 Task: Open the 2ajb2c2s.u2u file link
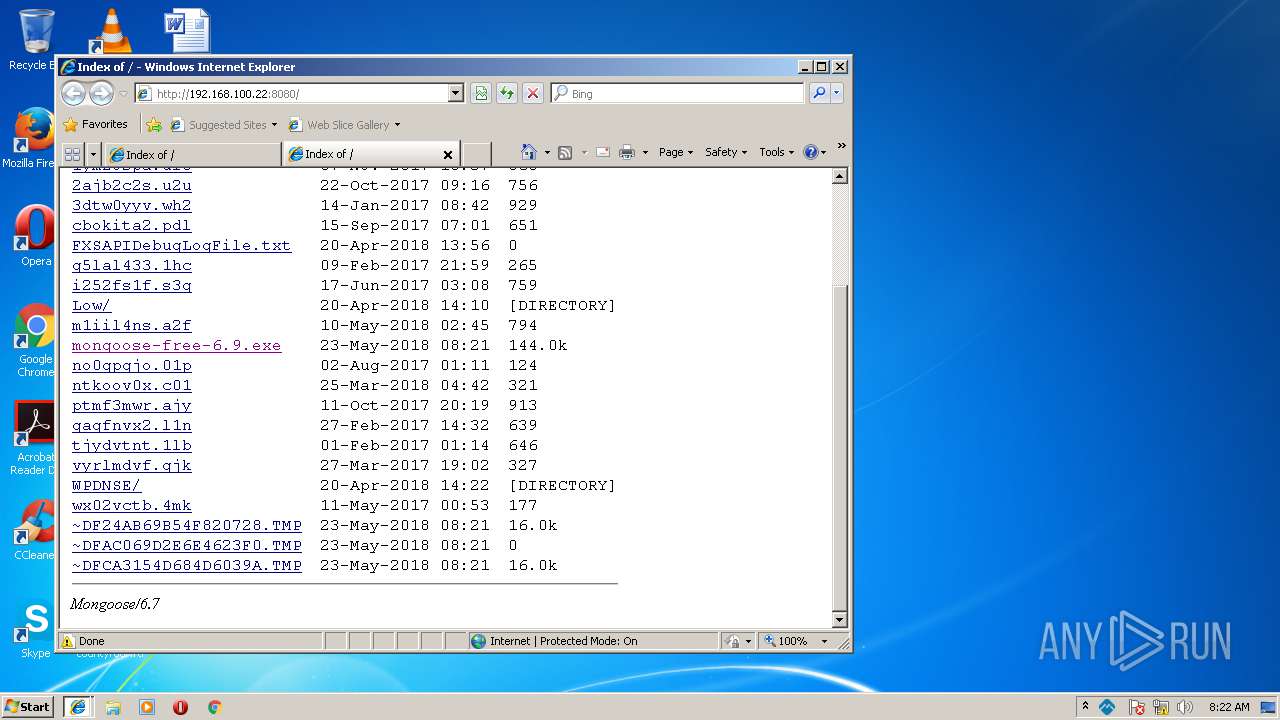coord(131,185)
